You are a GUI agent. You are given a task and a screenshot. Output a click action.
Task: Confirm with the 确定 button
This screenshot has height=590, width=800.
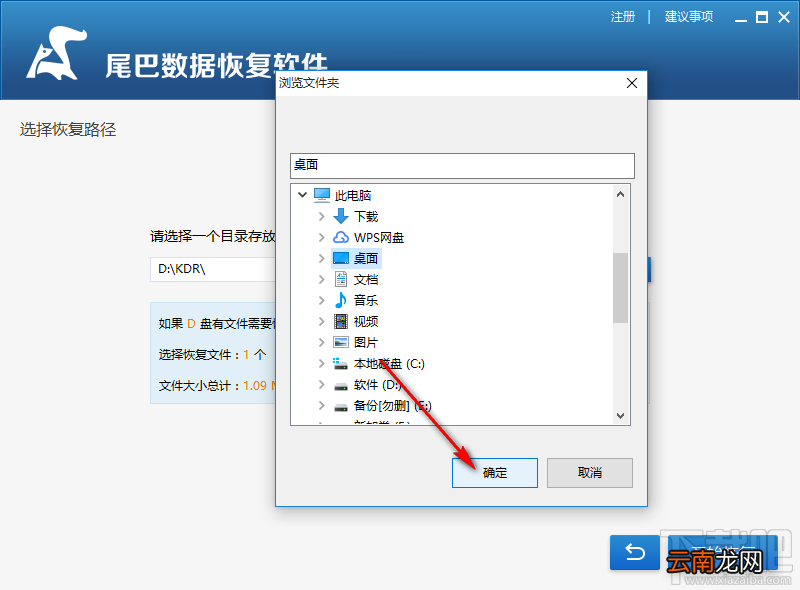tap(495, 473)
